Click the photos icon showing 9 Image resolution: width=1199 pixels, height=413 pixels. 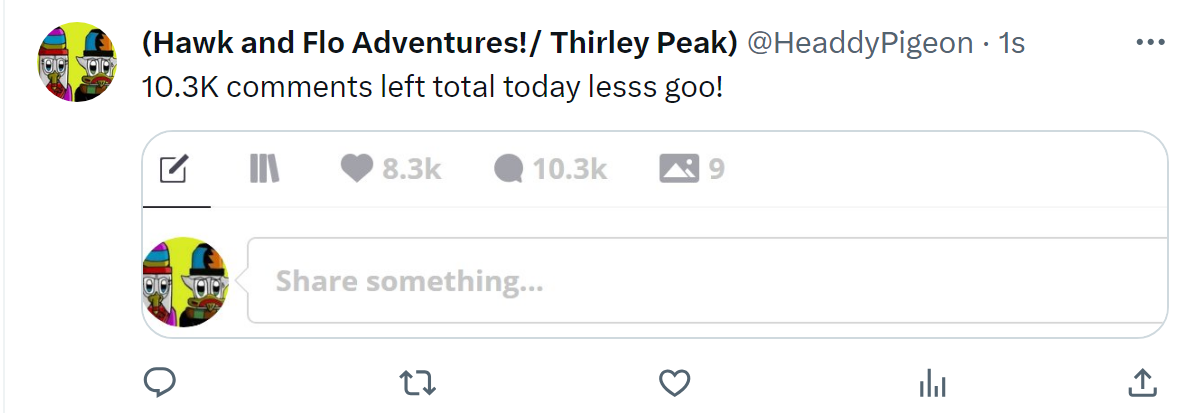(678, 170)
